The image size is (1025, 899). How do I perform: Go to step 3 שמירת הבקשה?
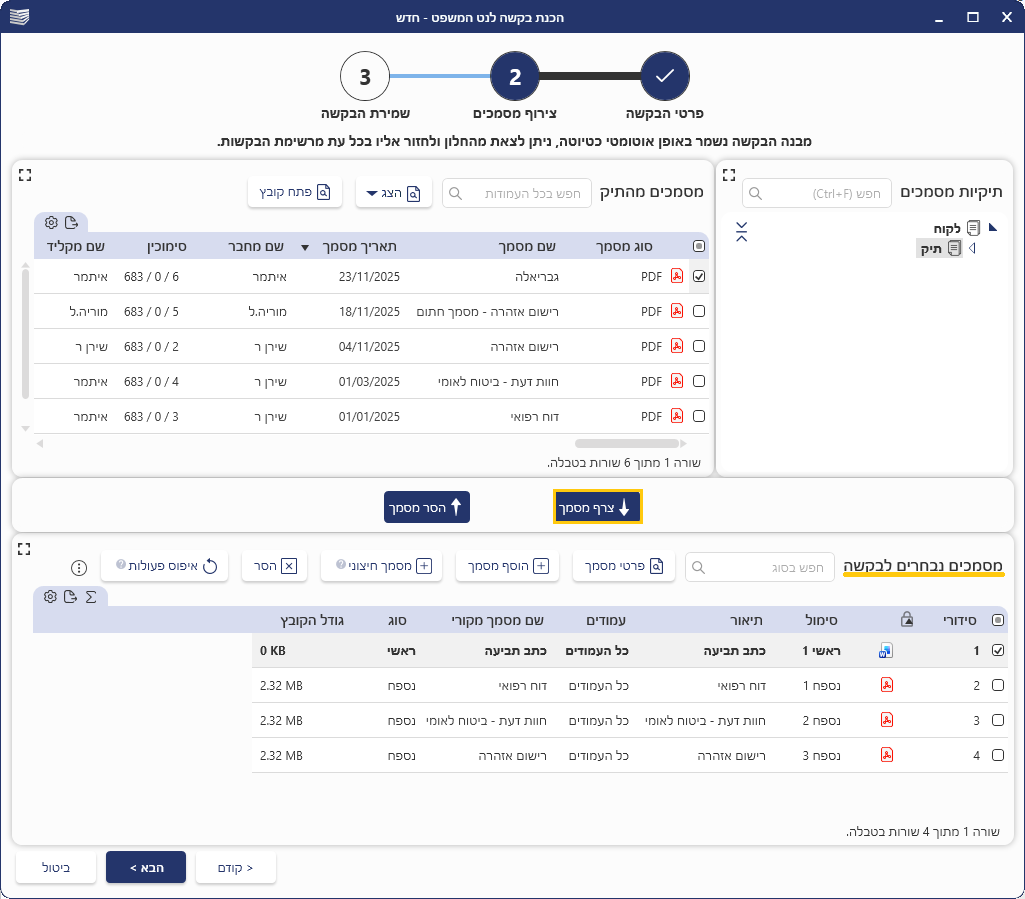click(x=365, y=78)
